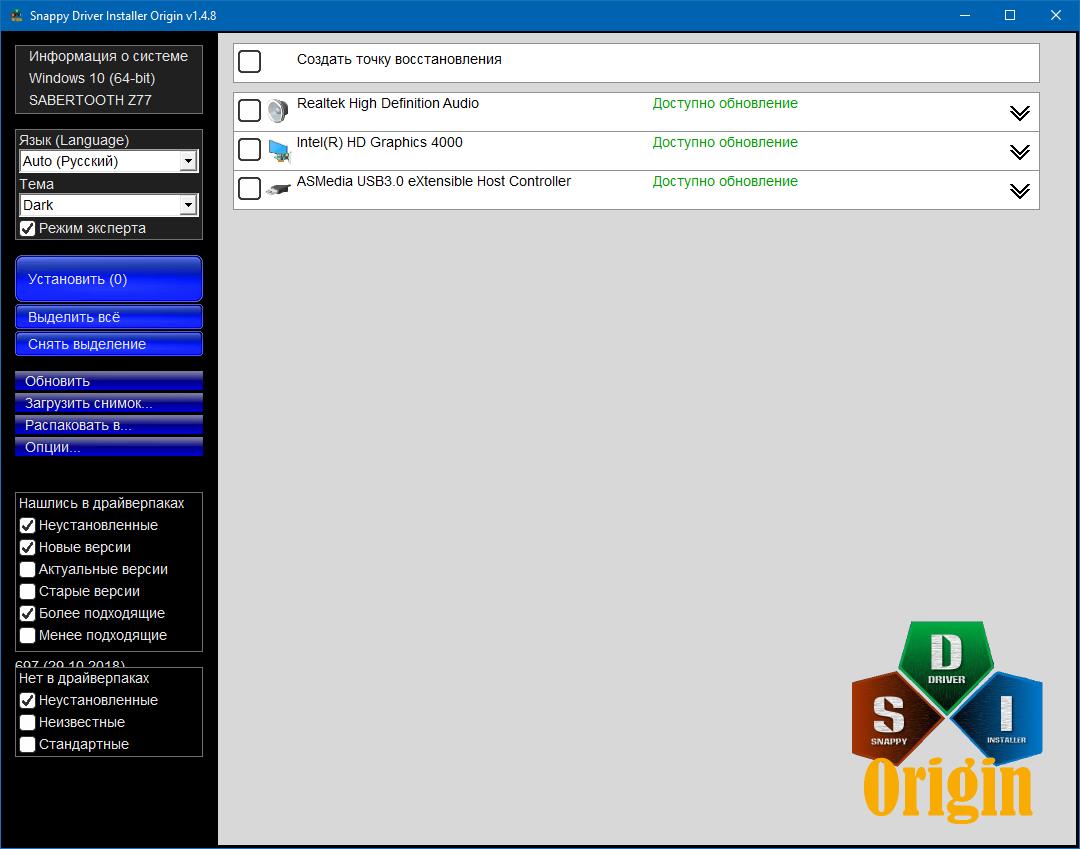Expand the ASMedia USB3.0 controller row
Screen dimensions: 1080x849
[1019, 191]
